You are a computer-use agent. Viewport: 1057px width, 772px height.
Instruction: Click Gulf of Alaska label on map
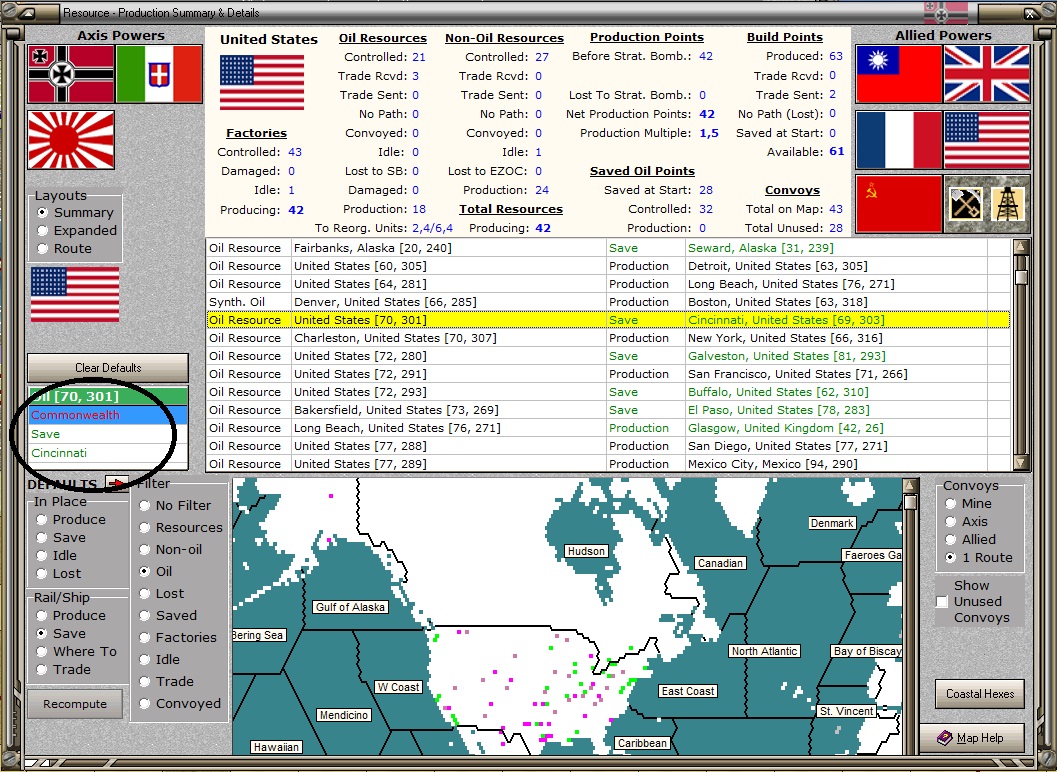pos(350,607)
